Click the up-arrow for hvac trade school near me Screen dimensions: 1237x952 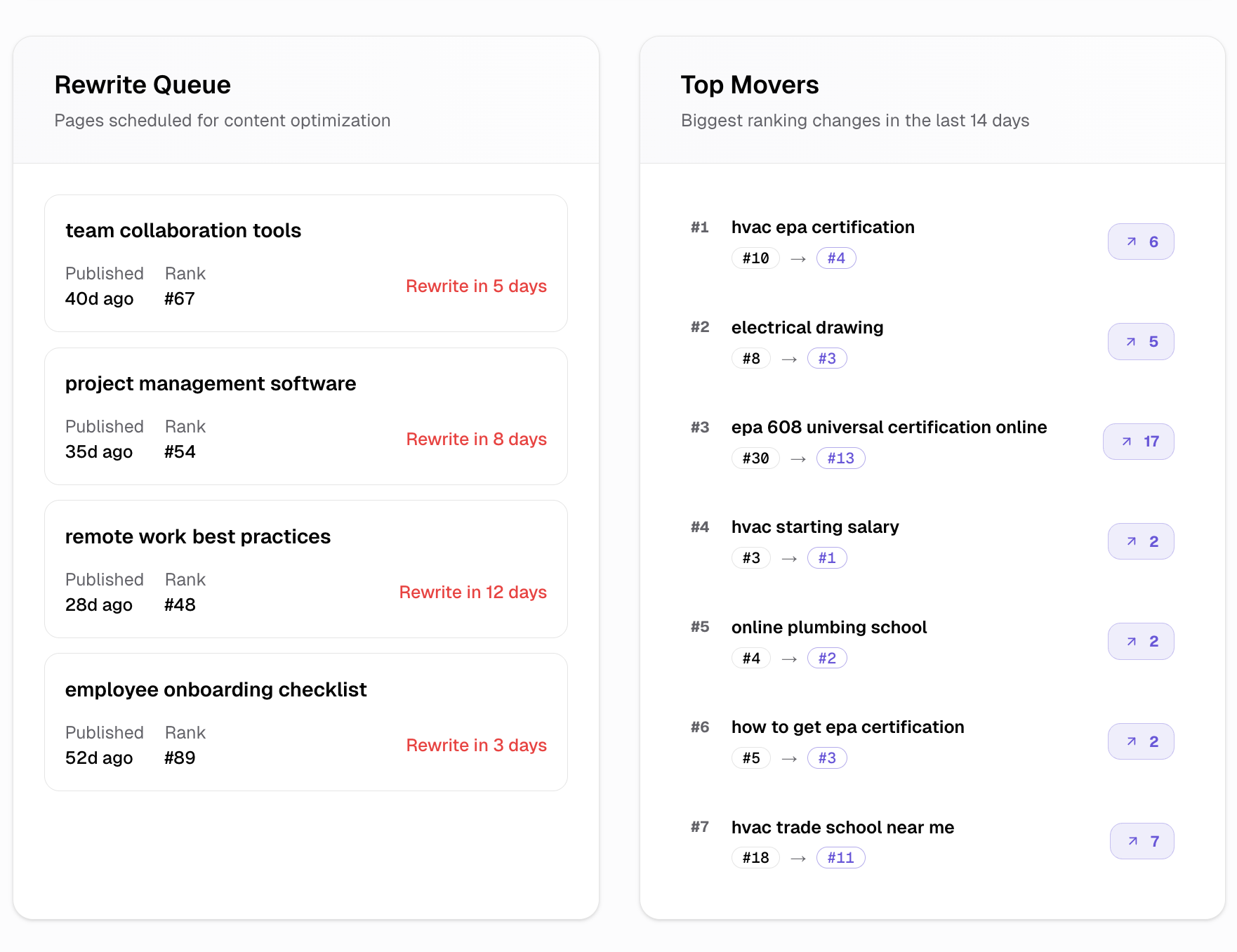(x=1132, y=841)
